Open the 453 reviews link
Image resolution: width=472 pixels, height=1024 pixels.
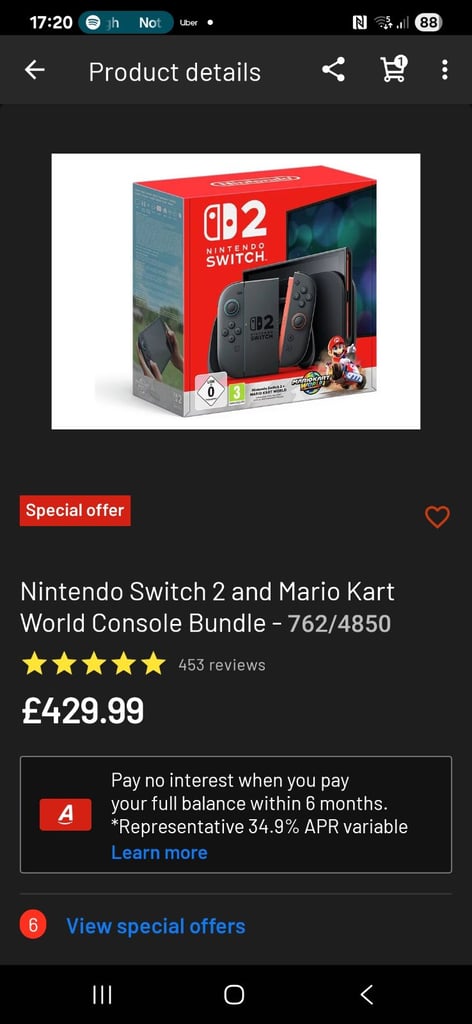coord(222,665)
